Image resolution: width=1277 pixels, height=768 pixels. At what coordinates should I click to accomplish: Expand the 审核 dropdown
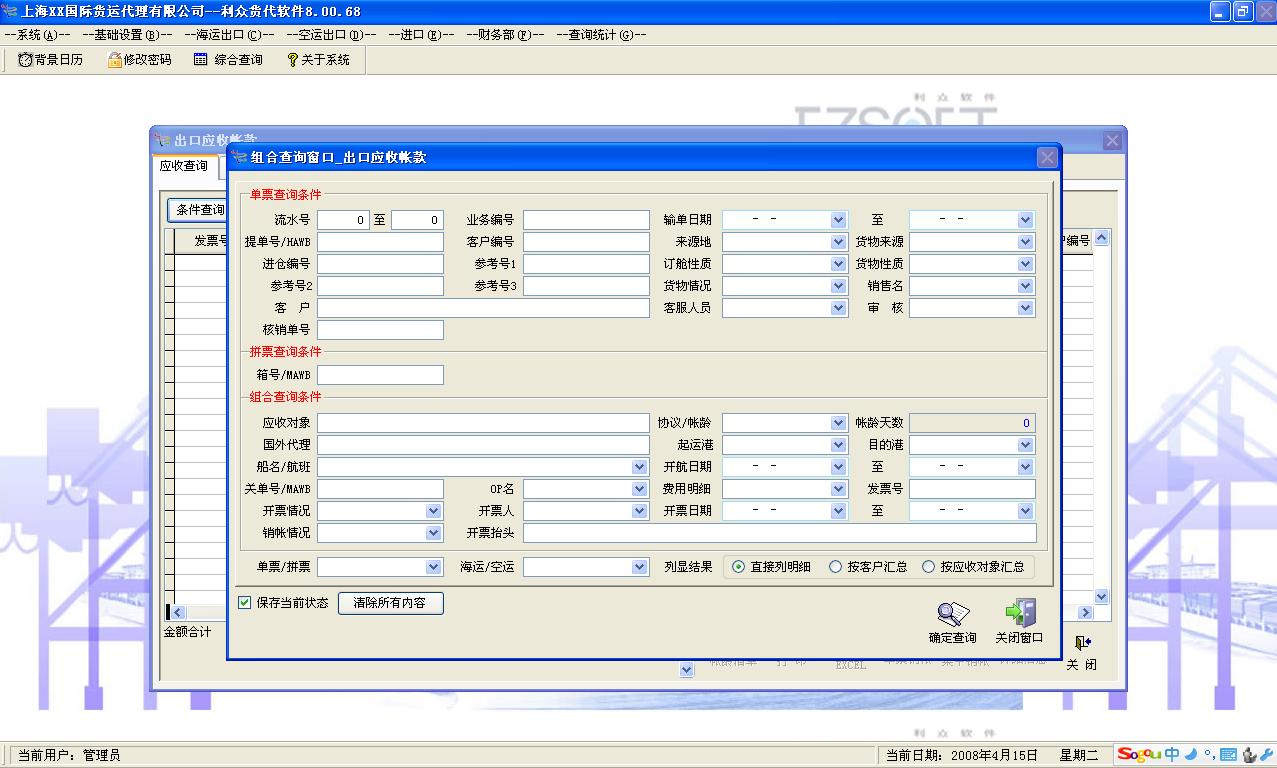click(1025, 308)
